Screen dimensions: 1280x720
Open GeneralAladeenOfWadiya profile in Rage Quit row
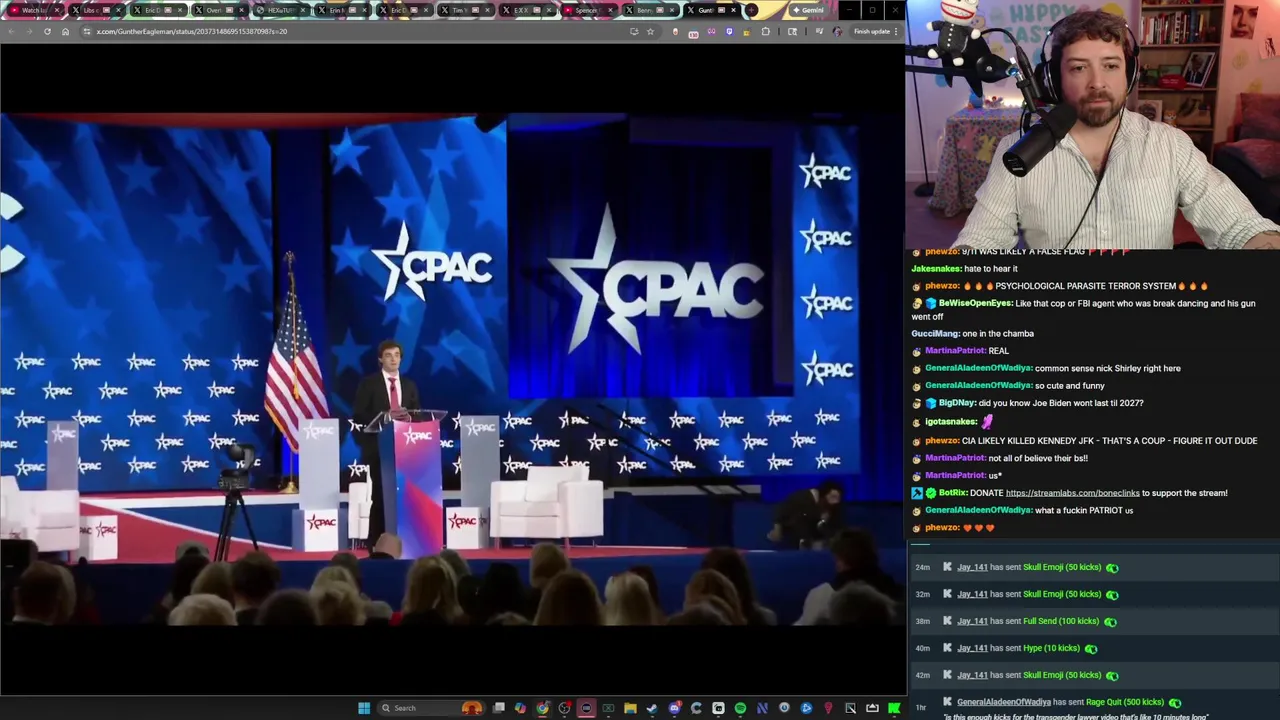click(1003, 702)
